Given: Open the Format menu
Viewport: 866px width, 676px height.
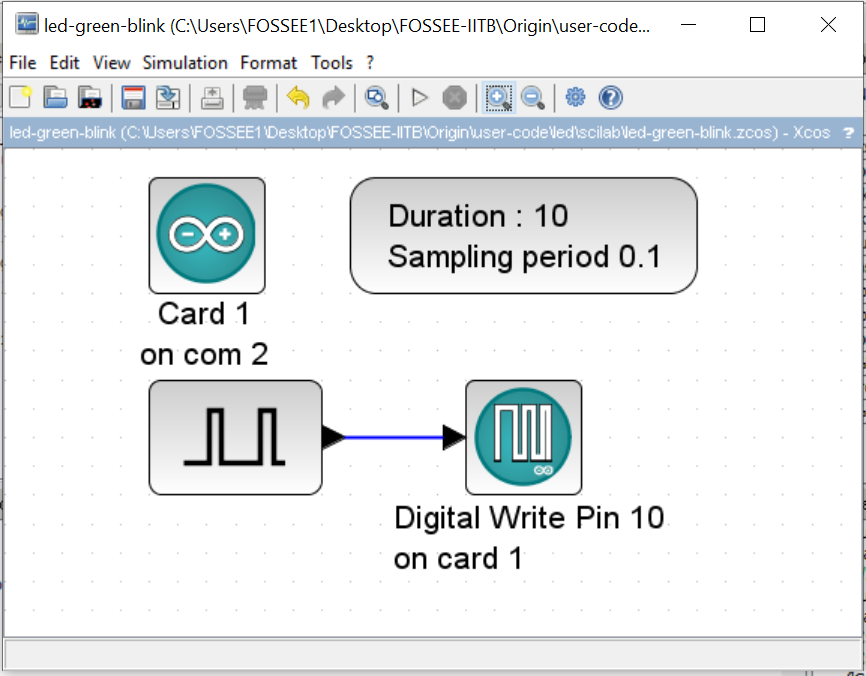Looking at the screenshot, I should 268,63.
